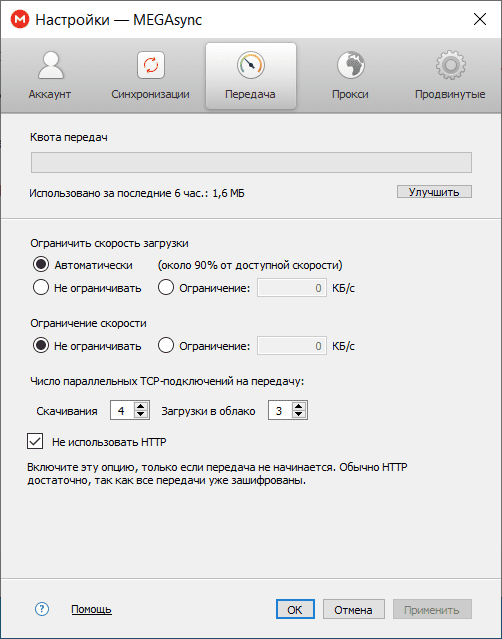Click the blue question mark help icon

[x=42, y=609]
